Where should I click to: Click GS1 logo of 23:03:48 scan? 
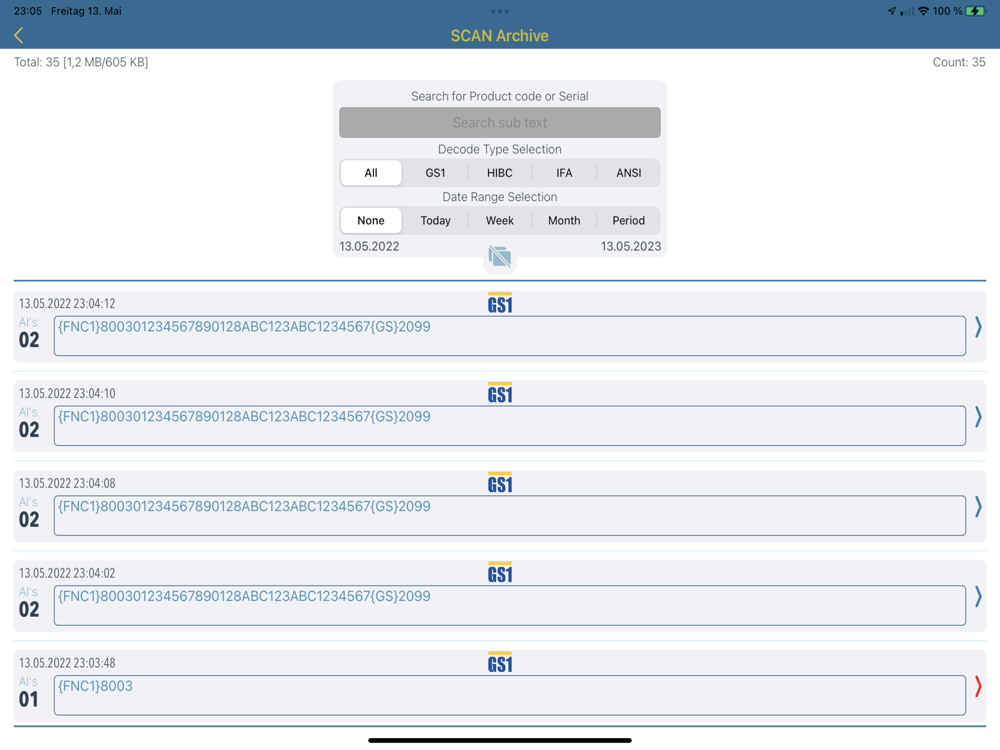[x=500, y=663]
